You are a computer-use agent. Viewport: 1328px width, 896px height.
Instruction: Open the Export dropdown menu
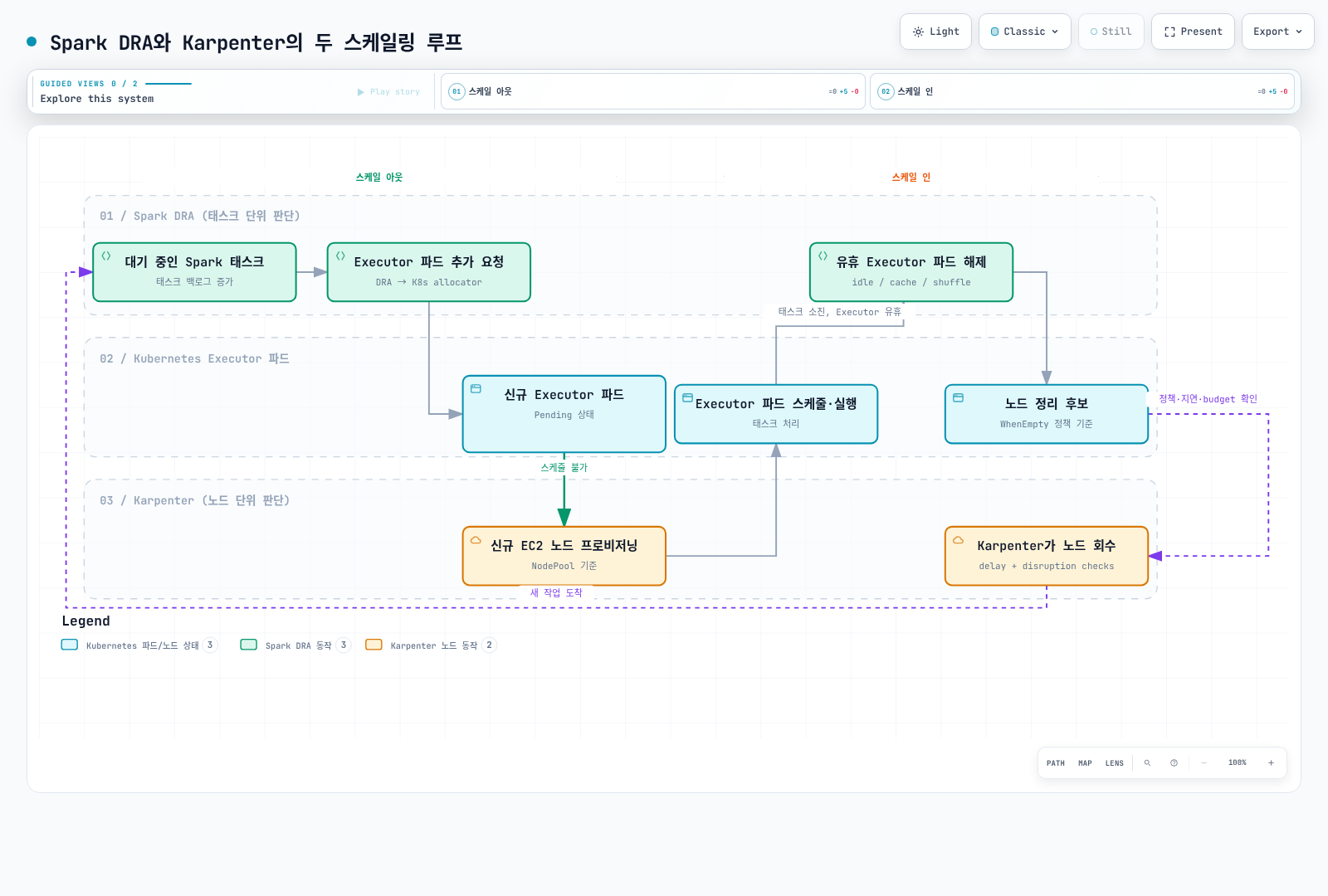pyautogui.click(x=1277, y=32)
